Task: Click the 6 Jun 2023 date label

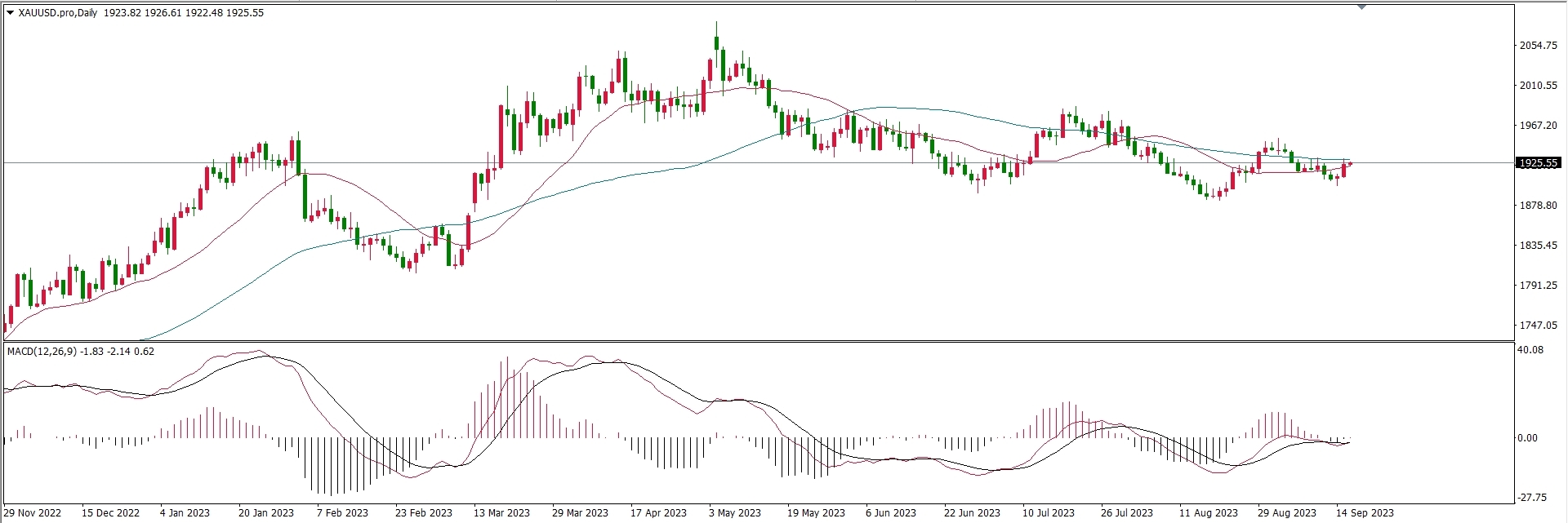Action: (x=891, y=513)
